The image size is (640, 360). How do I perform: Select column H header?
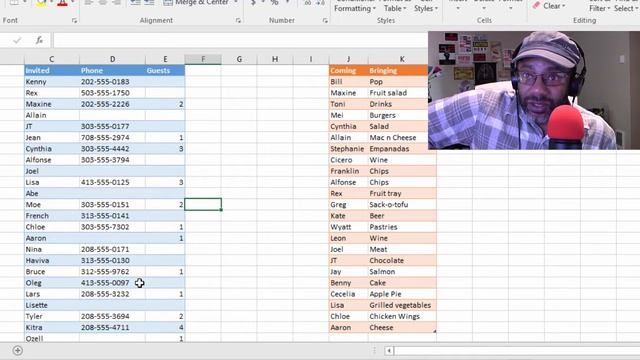click(x=275, y=59)
